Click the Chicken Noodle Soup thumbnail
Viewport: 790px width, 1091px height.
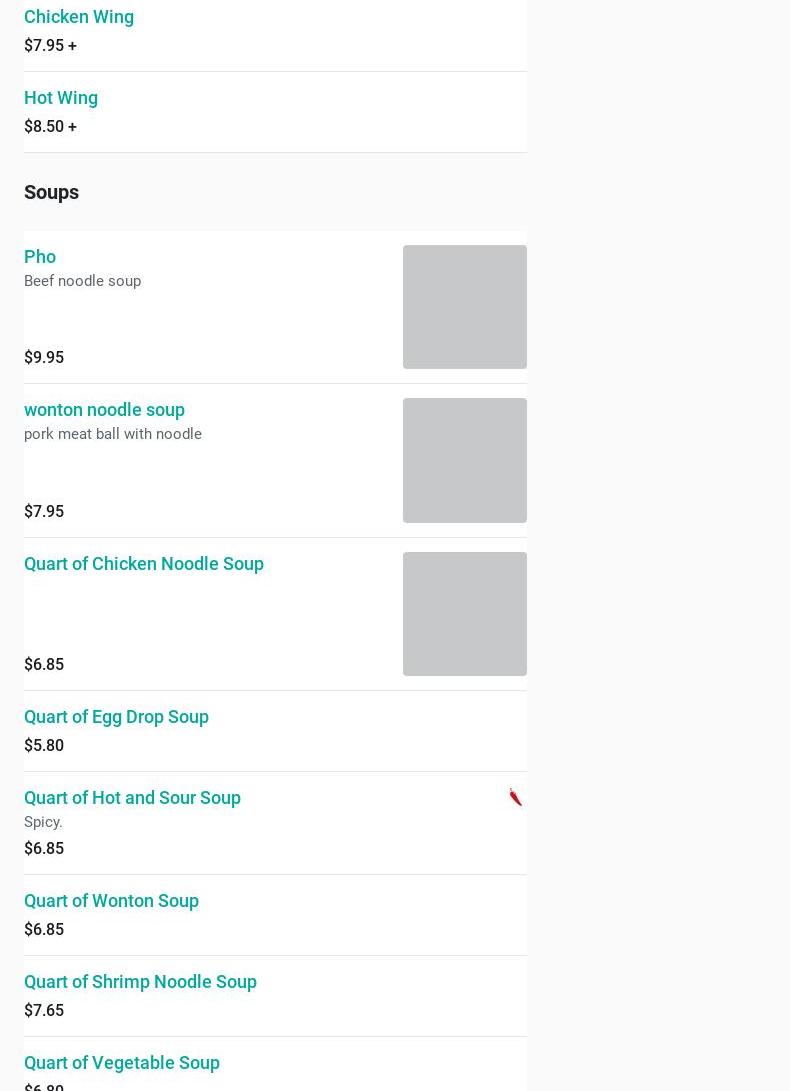pos(464,614)
